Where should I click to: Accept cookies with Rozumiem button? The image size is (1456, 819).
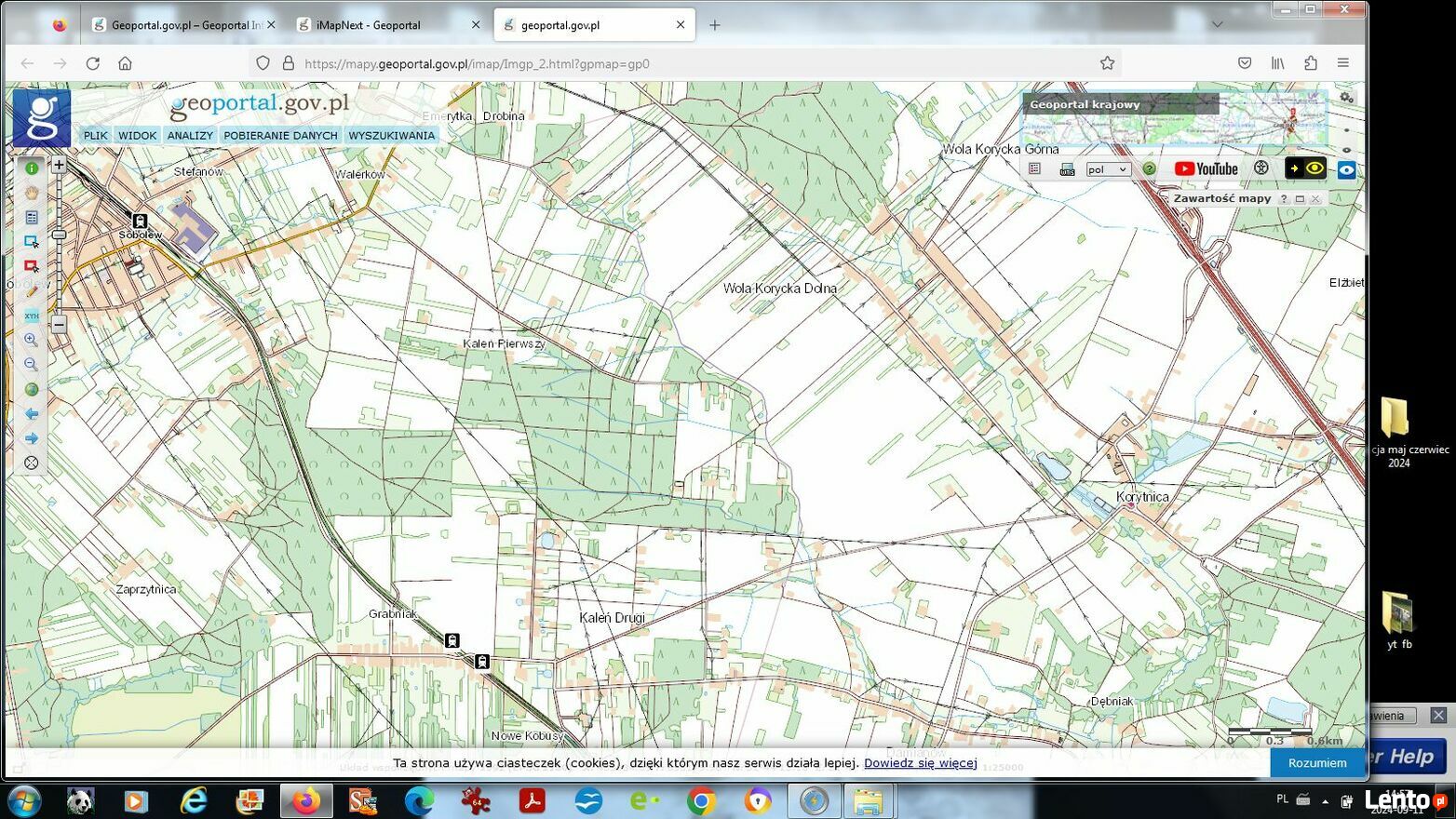[1317, 762]
